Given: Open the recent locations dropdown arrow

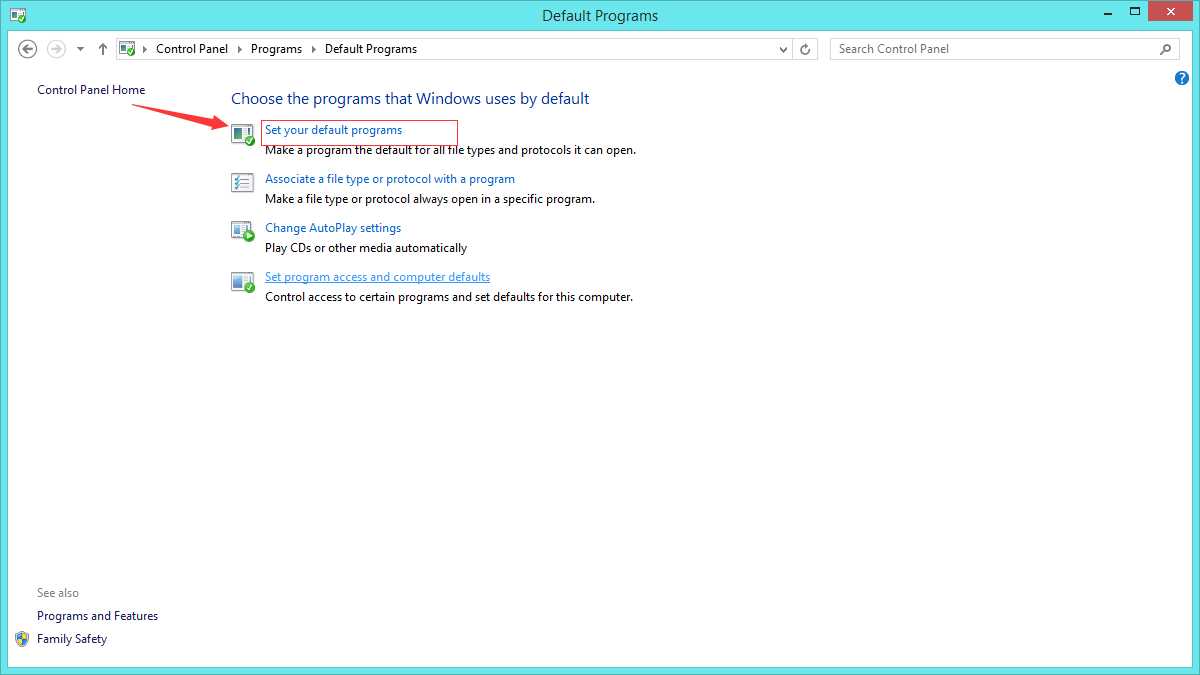Looking at the screenshot, I should click(x=80, y=49).
